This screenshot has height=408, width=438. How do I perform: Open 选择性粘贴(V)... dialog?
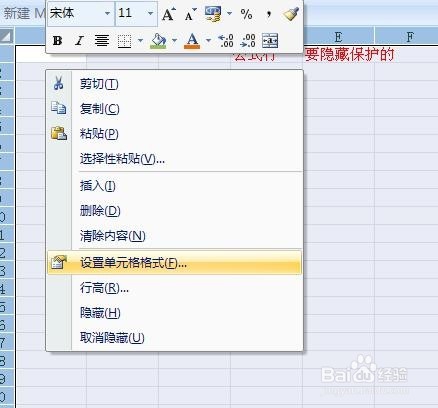click(174, 159)
